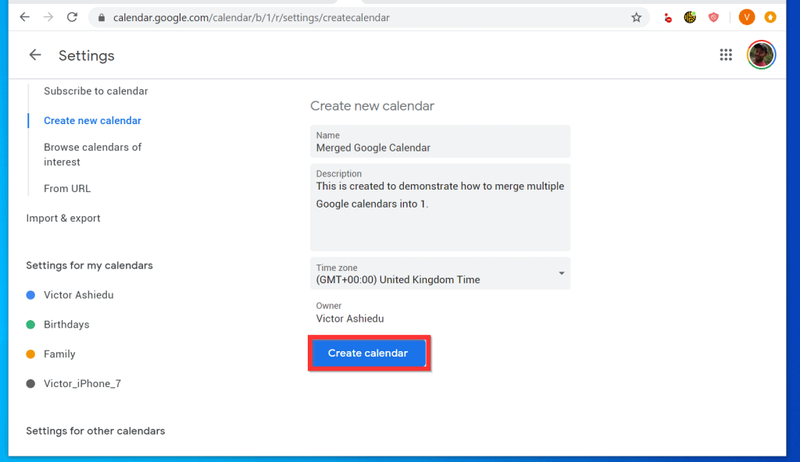Reload the page with the refresh icon

pos(72,17)
